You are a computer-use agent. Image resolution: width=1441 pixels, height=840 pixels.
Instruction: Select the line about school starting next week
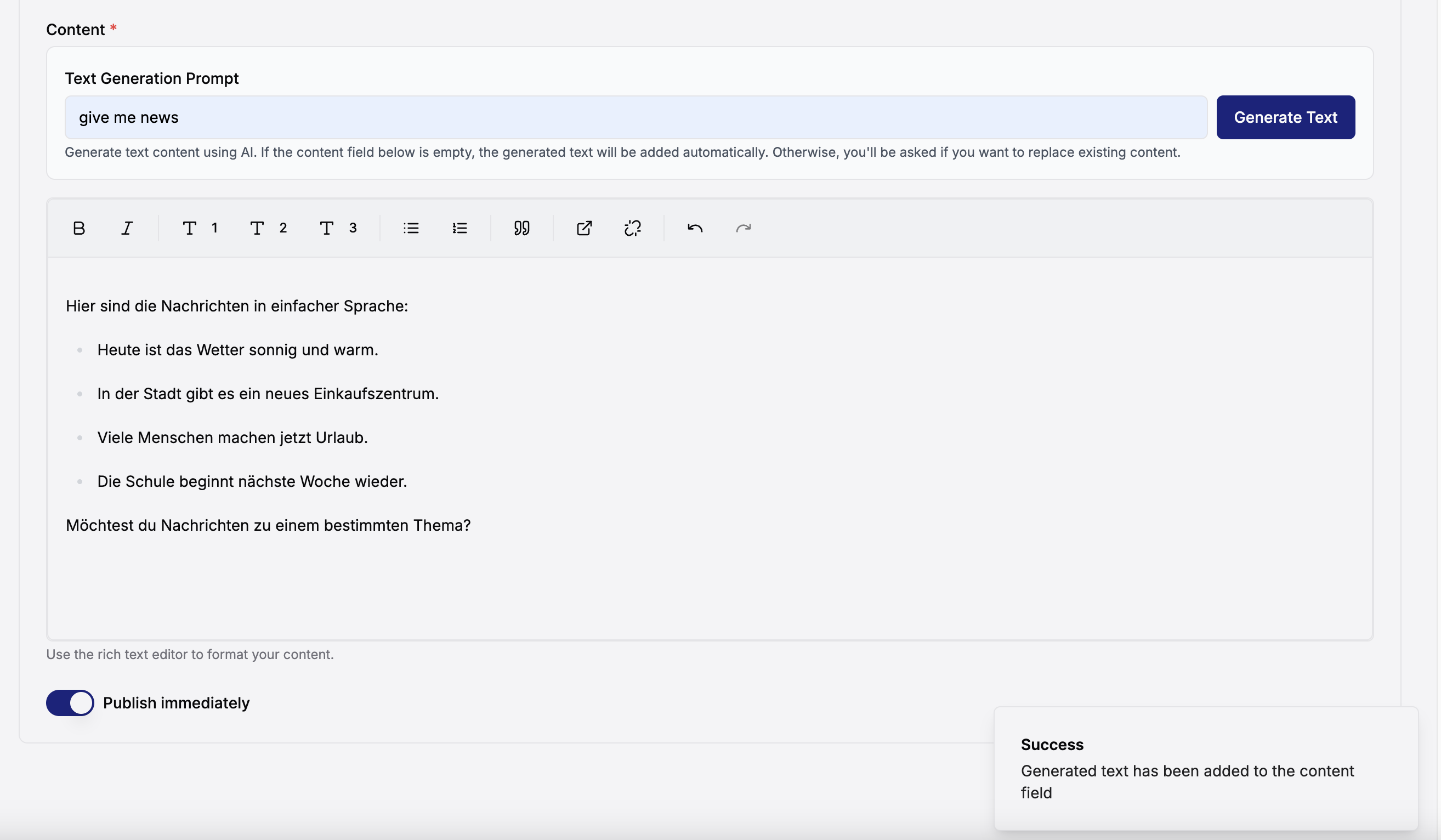pos(252,481)
